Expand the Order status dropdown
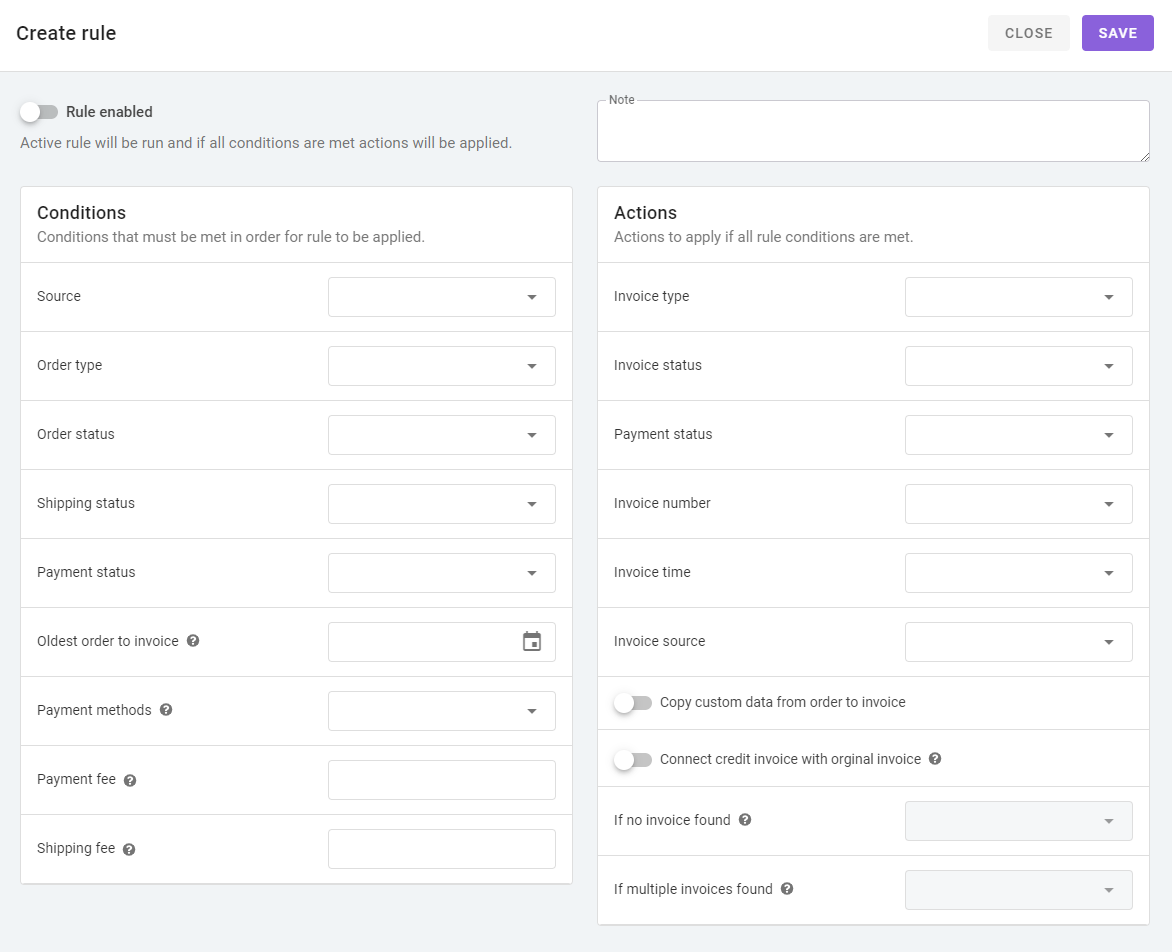Image resolution: width=1172 pixels, height=952 pixels. click(442, 435)
